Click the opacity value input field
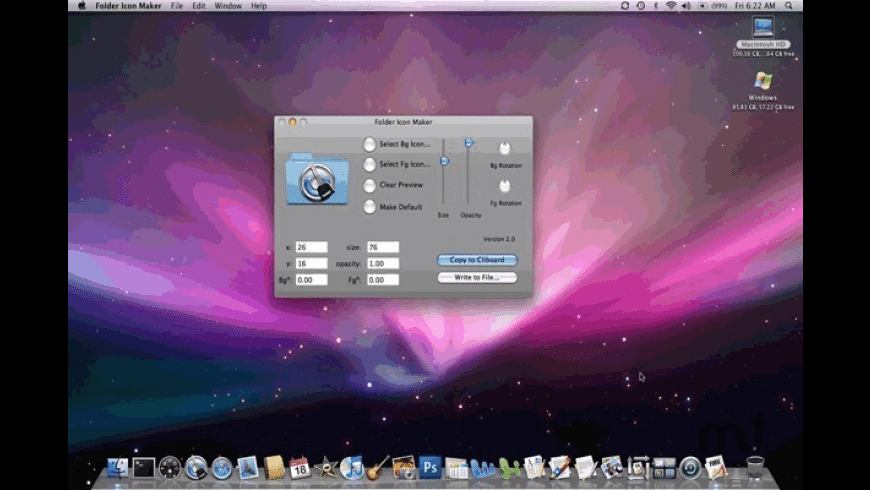Viewport: 870px width, 490px height. click(383, 264)
